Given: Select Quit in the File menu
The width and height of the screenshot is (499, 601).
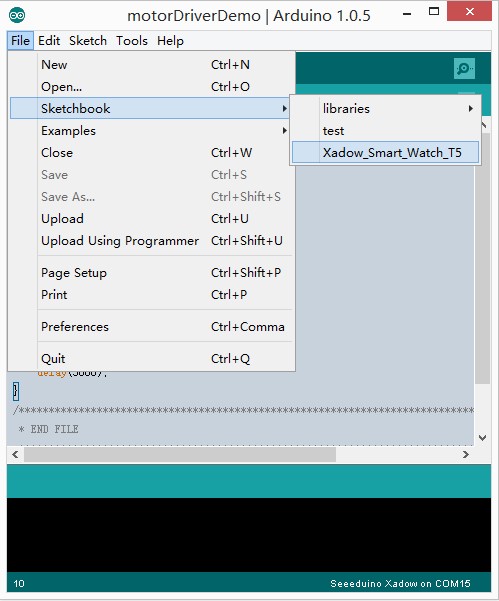Looking at the screenshot, I should pyautogui.click(x=152, y=359).
